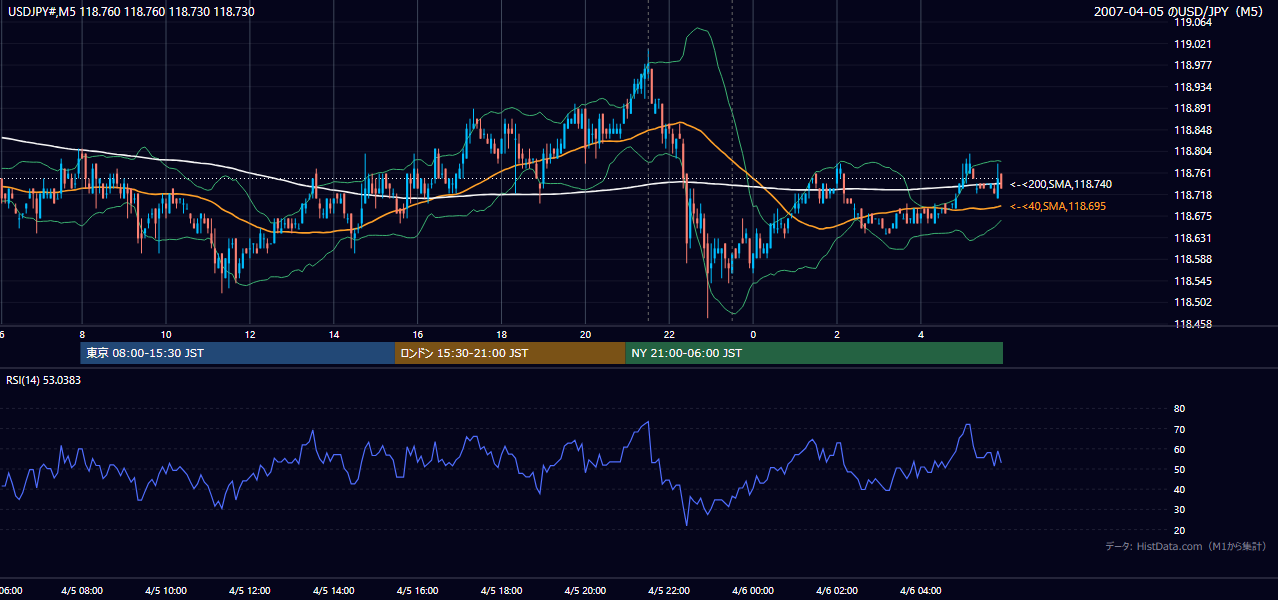Click price axis value 118.458

point(1193,324)
